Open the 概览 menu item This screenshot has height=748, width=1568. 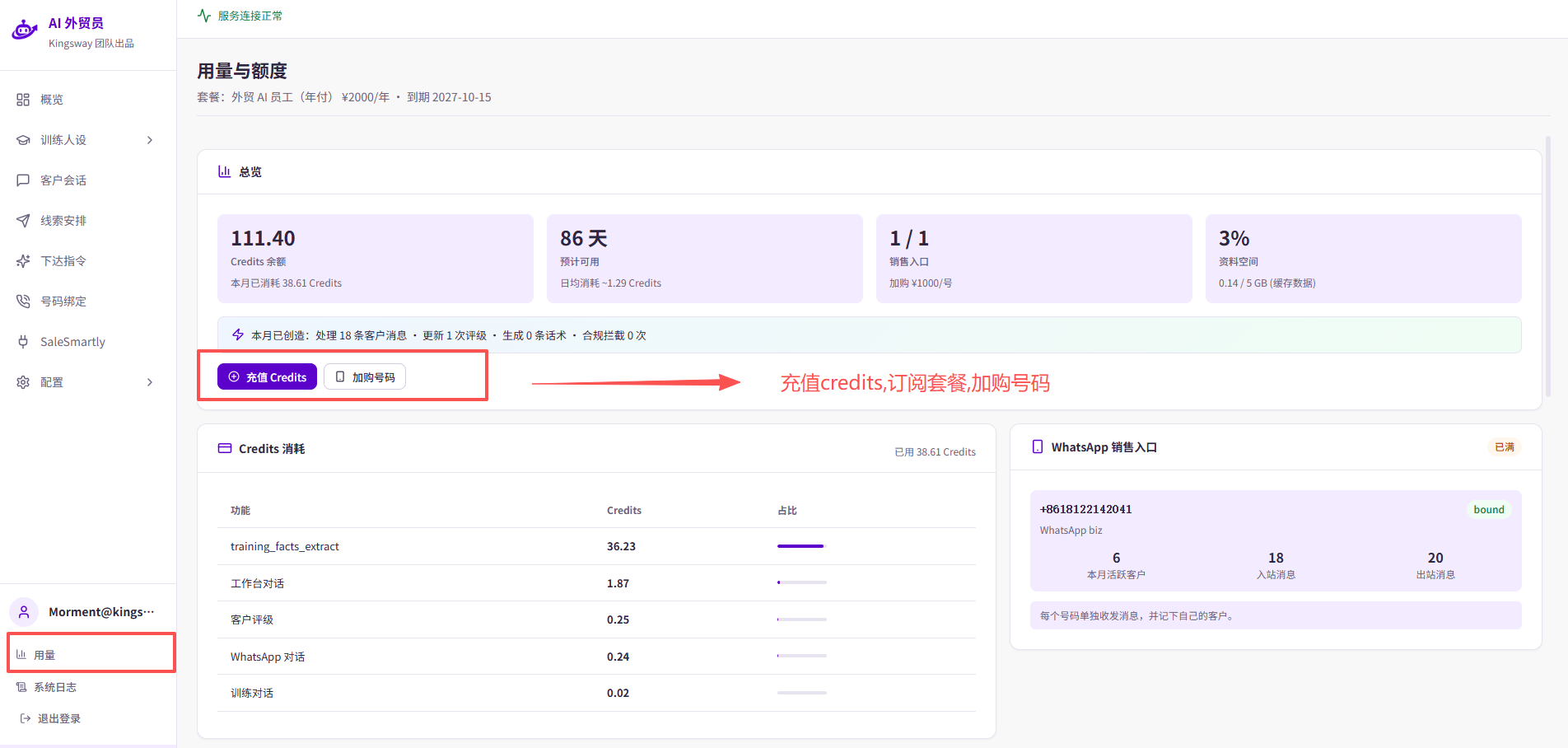click(87, 100)
